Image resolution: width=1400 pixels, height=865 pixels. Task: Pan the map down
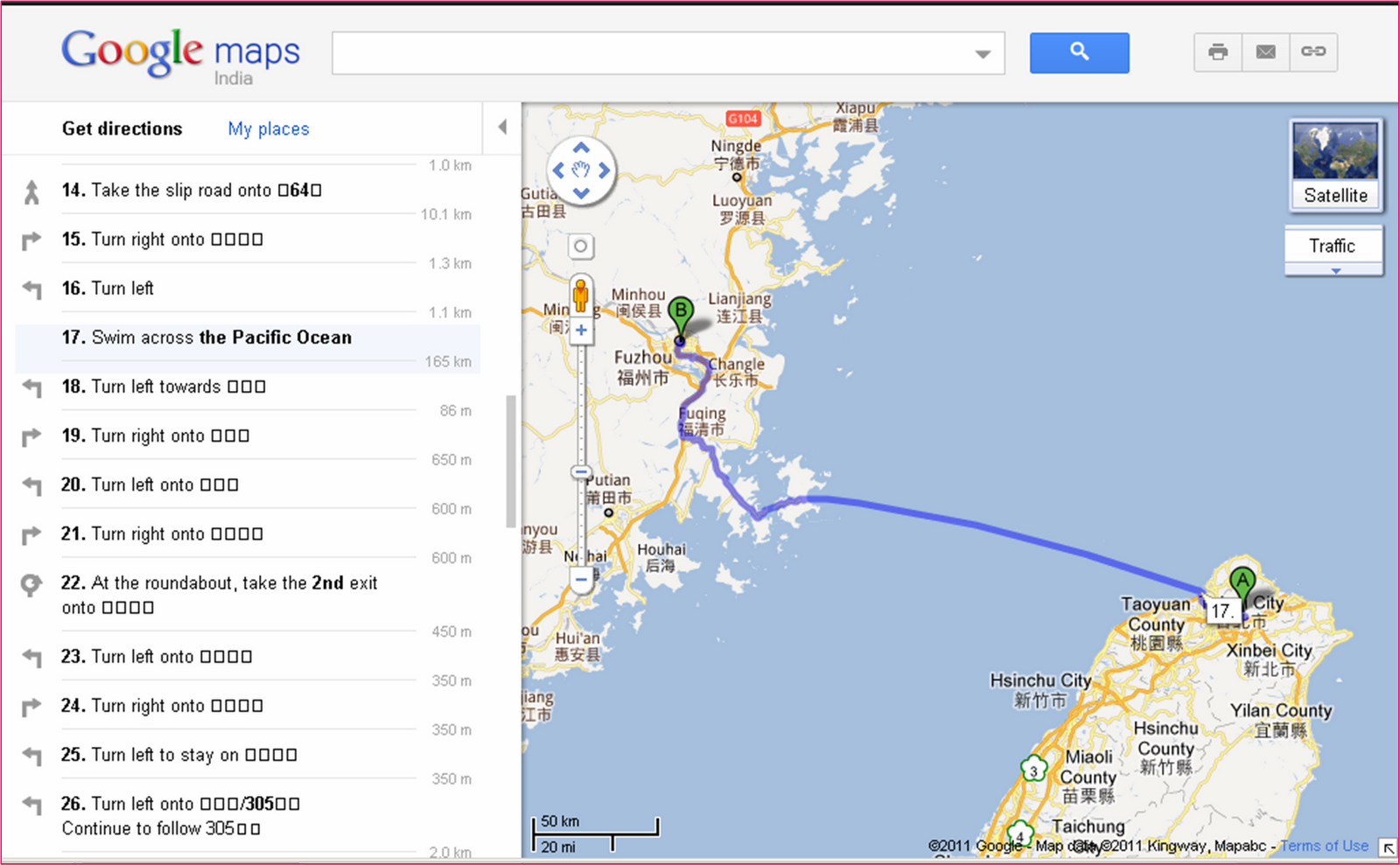(x=581, y=192)
